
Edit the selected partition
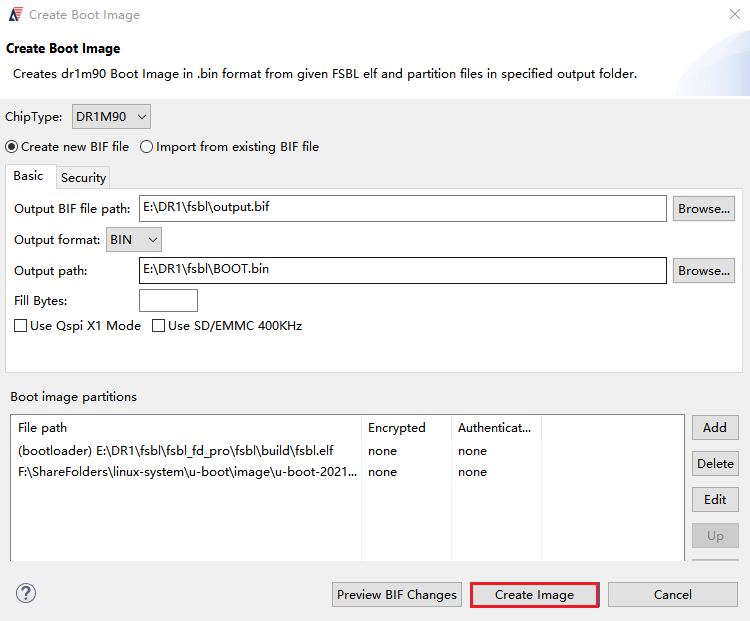point(715,499)
